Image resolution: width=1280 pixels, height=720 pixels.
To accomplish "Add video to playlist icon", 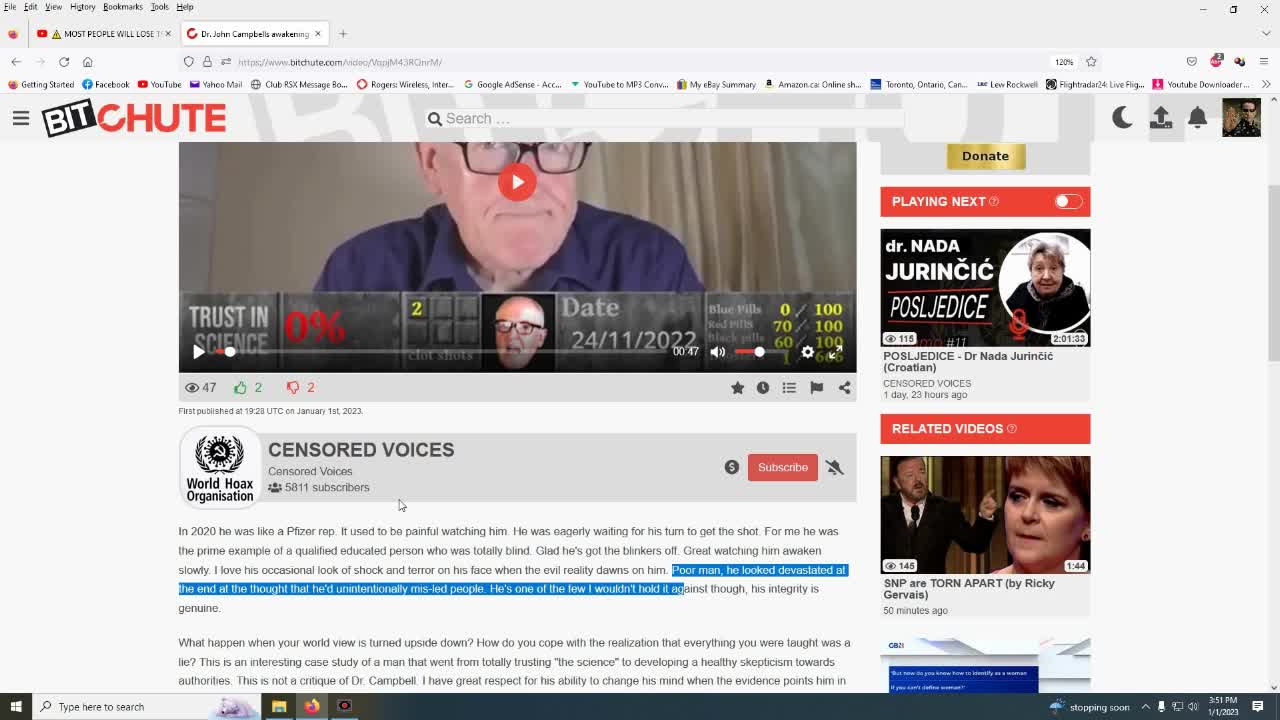I will click(789, 387).
